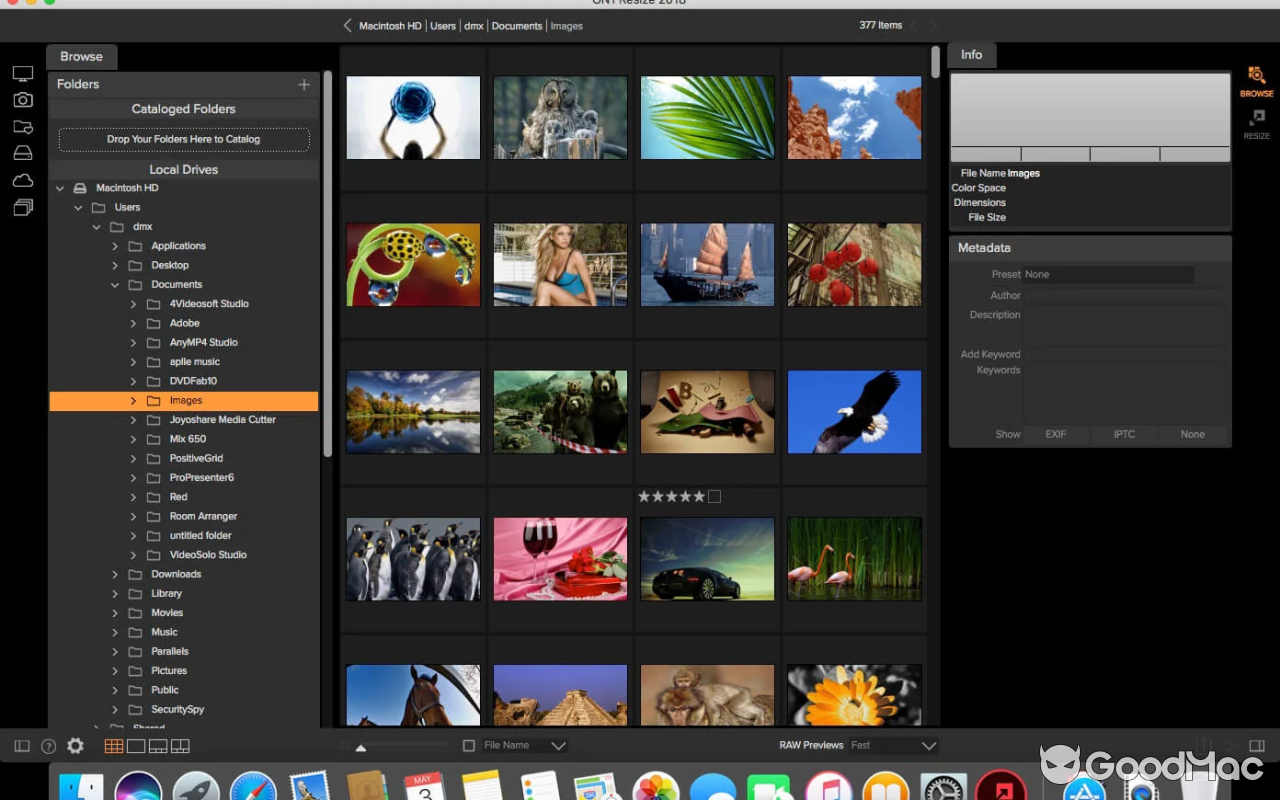Toggle sort direction checkbox beside File Name

469,745
